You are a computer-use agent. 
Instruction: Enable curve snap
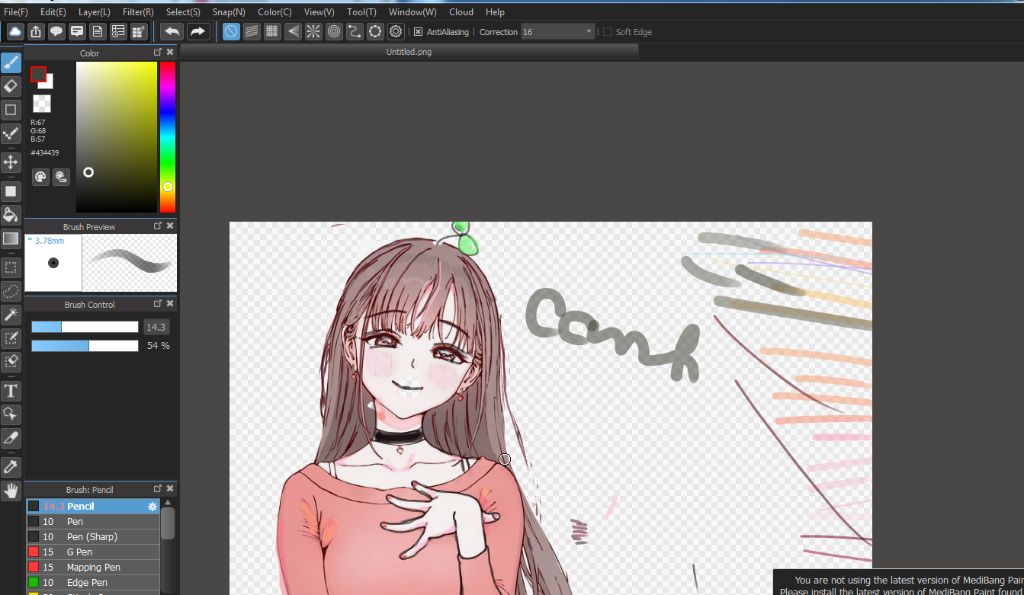355,31
